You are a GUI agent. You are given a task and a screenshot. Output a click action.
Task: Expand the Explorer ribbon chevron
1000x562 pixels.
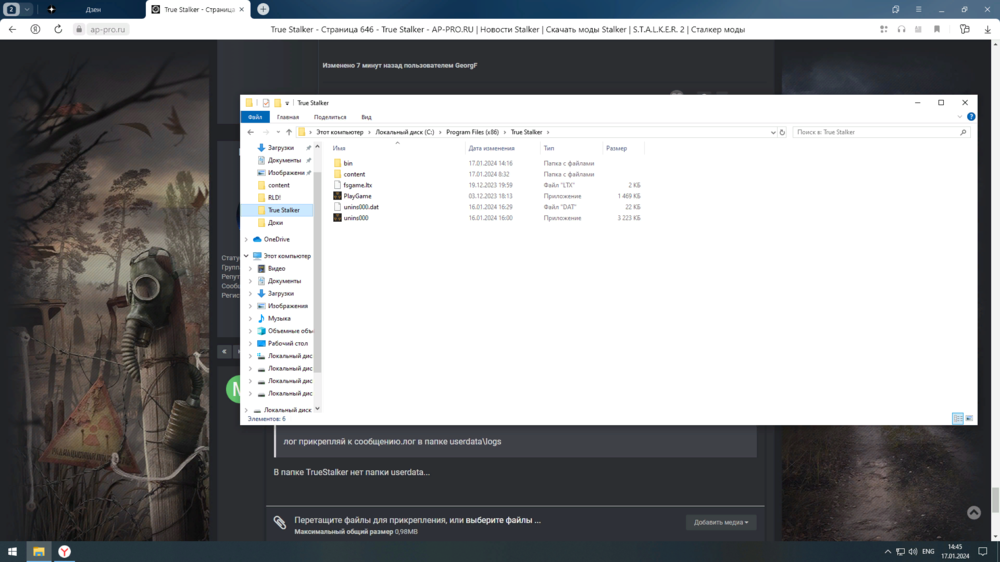coord(960,117)
